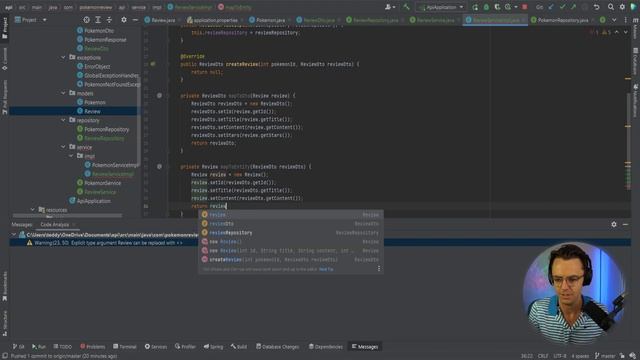Click the Git commit checkmark
The width and height of the screenshot is (640, 360).
click(562, 7)
